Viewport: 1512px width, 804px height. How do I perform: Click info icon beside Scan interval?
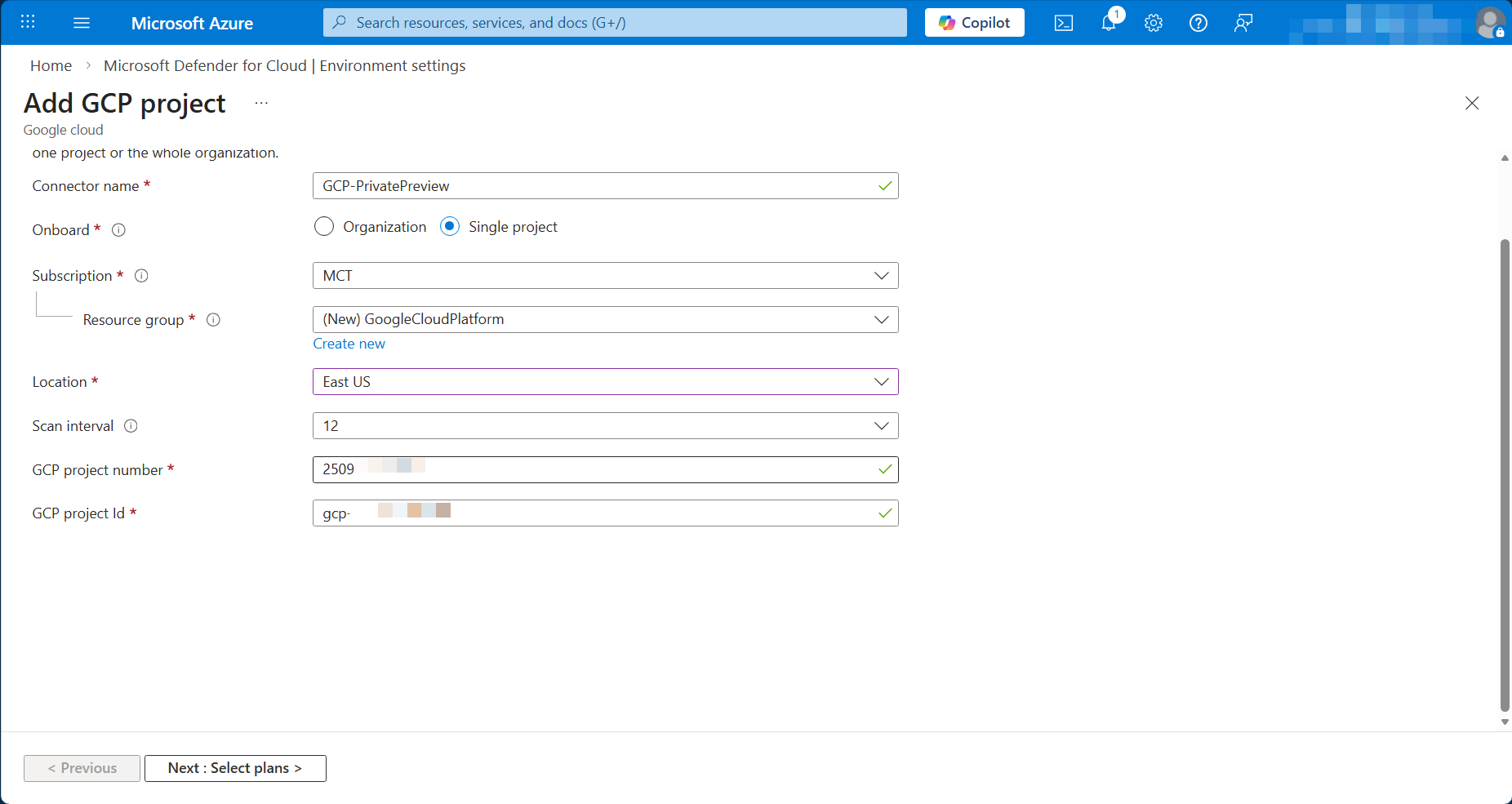pyautogui.click(x=131, y=426)
